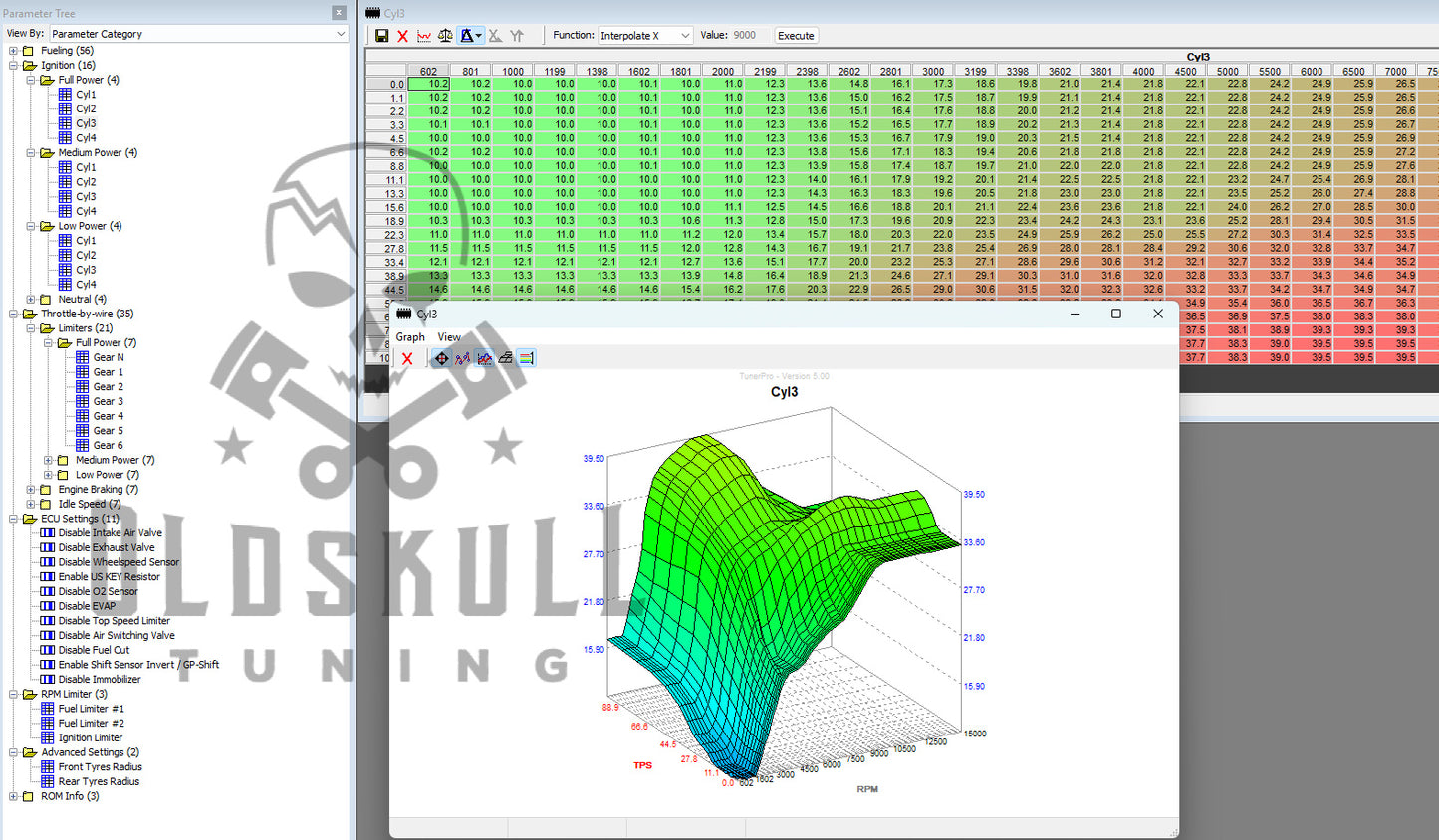Open the Function dropdown showing Interpolate X
The image size is (1439, 840).
(x=645, y=36)
